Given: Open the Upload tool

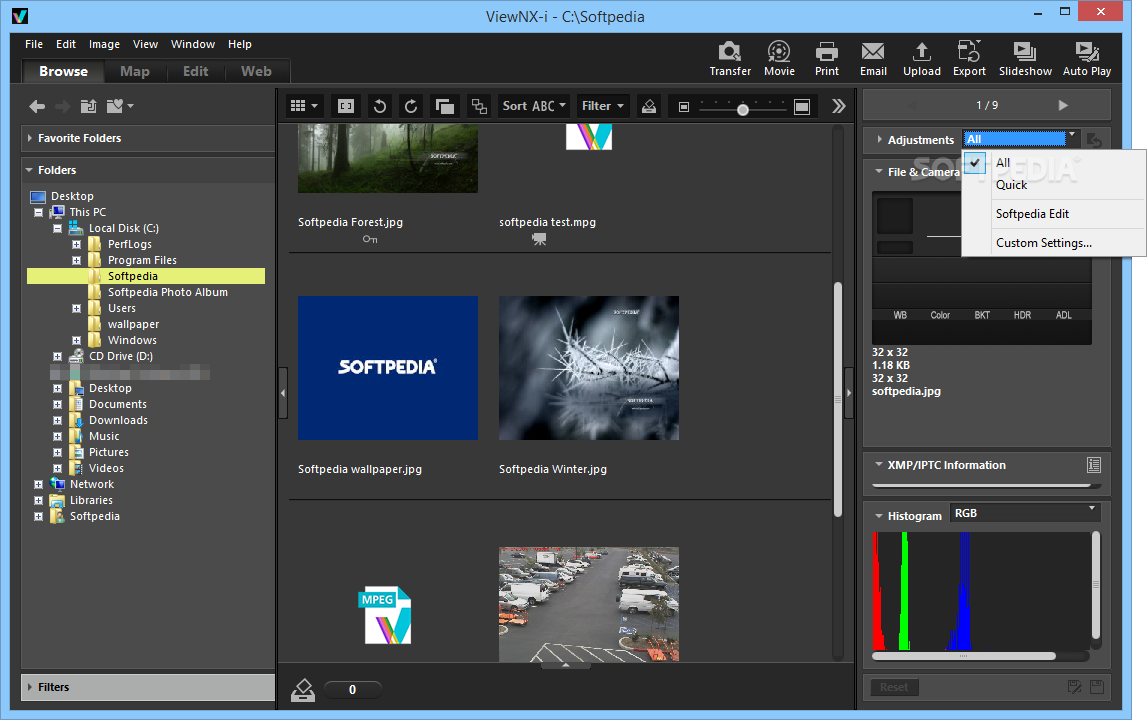Looking at the screenshot, I should point(922,59).
